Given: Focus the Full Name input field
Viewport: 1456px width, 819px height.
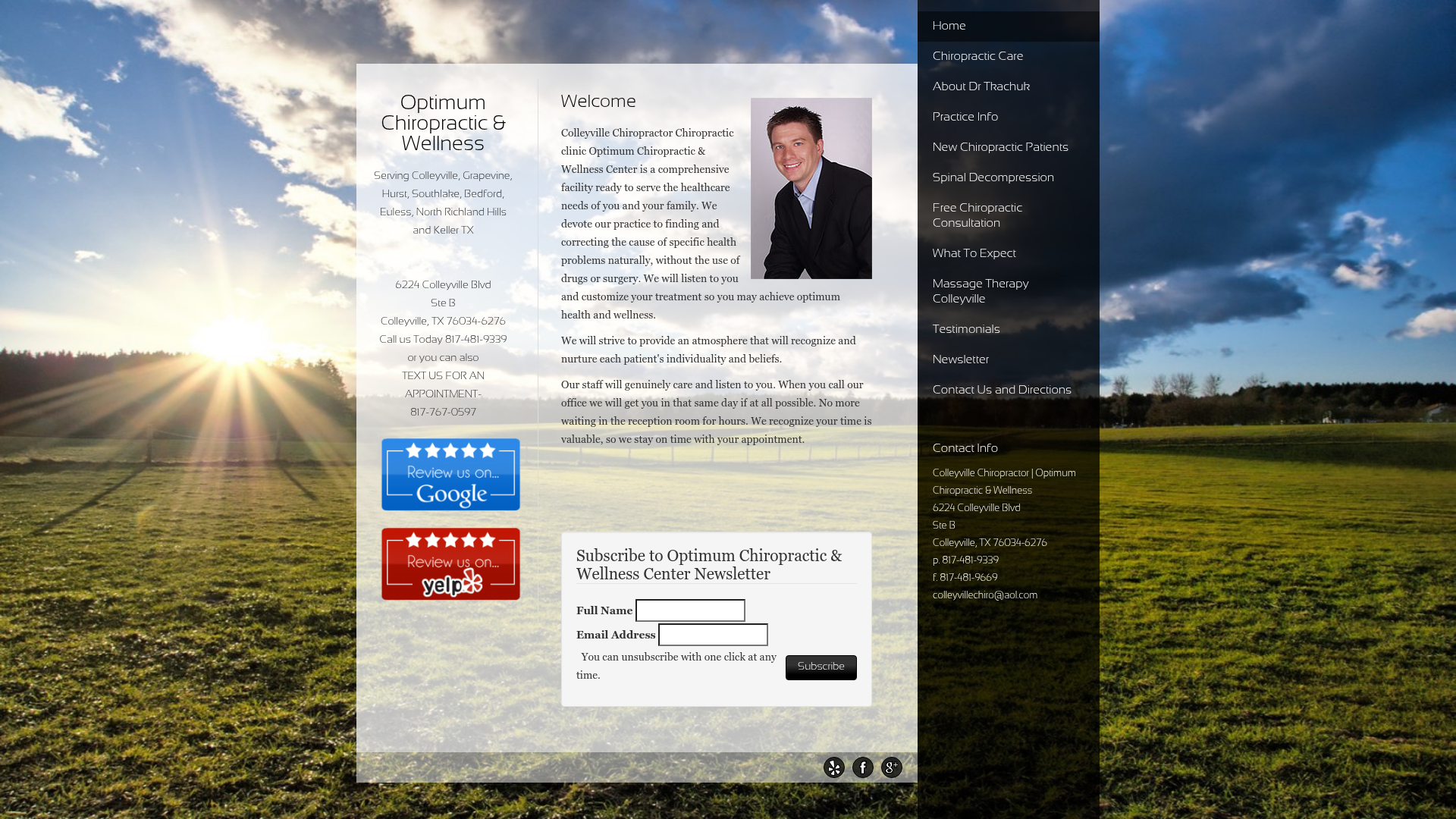Looking at the screenshot, I should [690, 610].
